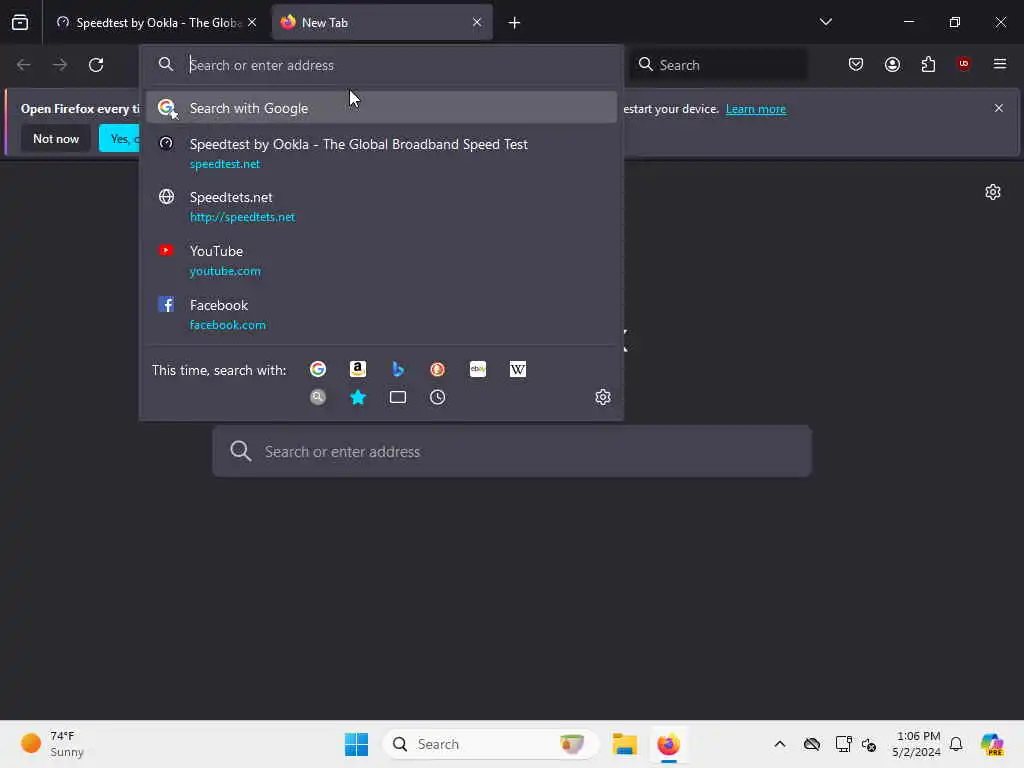
Task: Open a new tab with plus button
Action: point(515,23)
